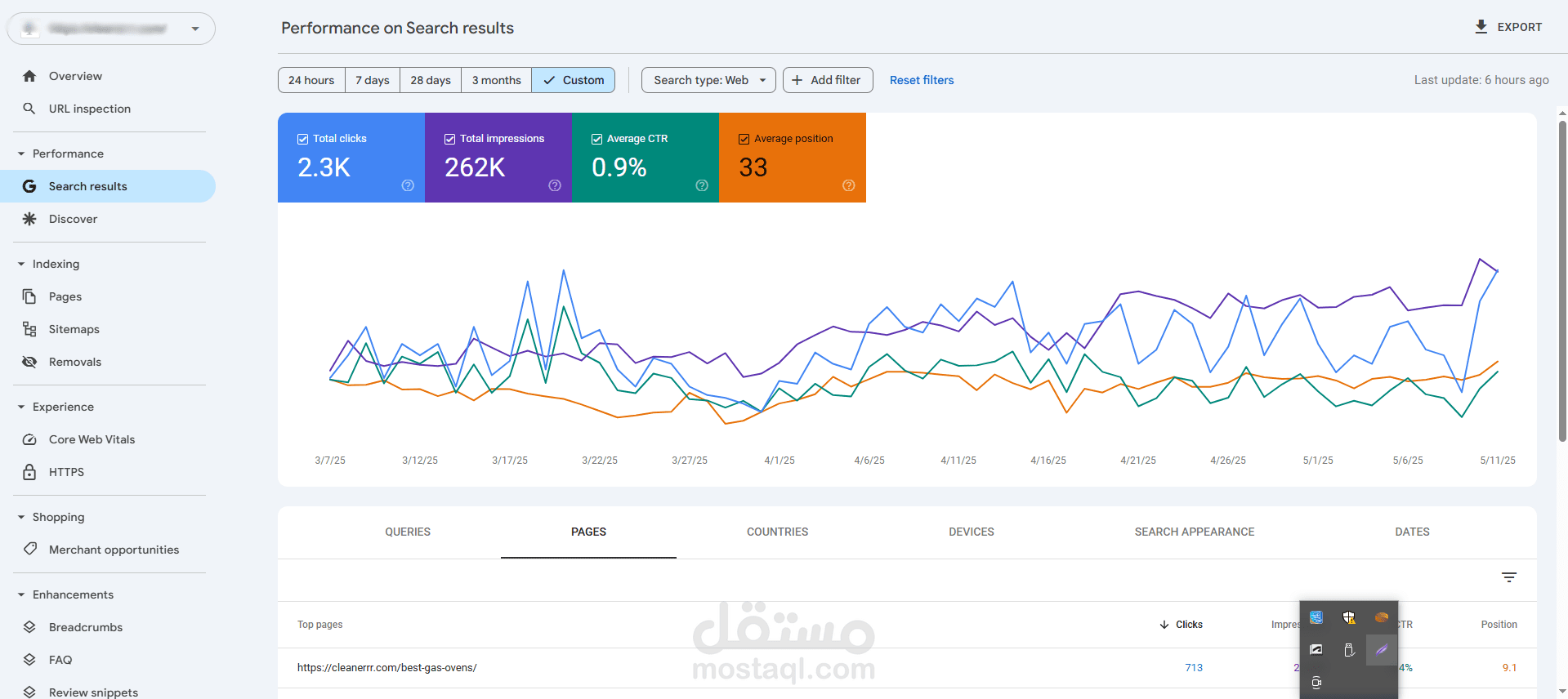This screenshot has width=1568, height=699.
Task: Uncheck the Average CTR metric checkbox
Action: tap(596, 139)
